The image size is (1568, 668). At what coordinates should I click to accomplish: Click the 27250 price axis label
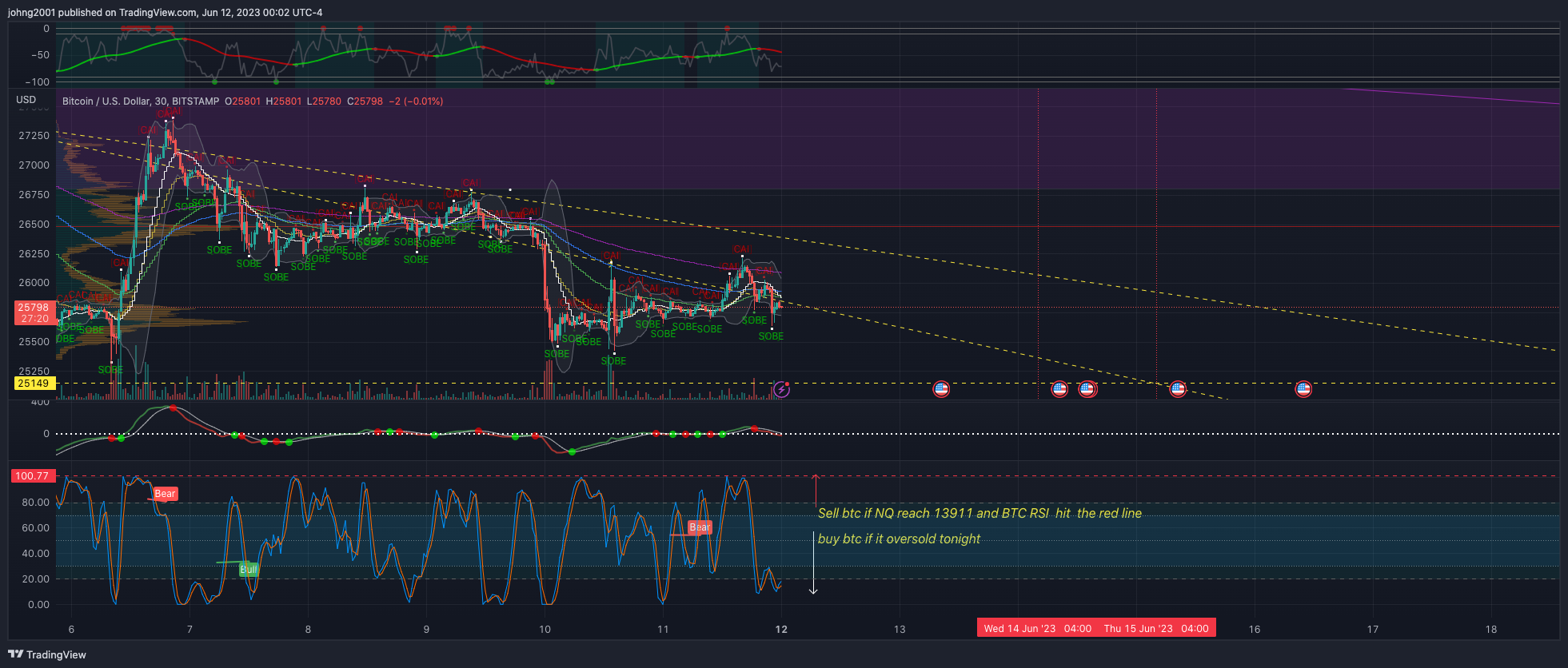click(34, 136)
